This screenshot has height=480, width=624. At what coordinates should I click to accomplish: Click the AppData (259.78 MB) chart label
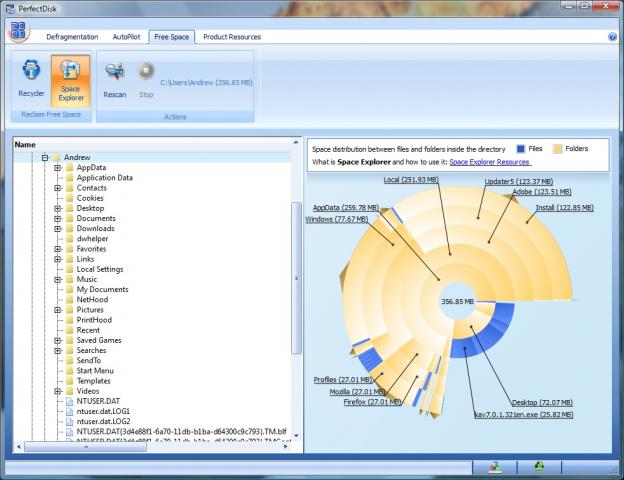click(x=345, y=208)
